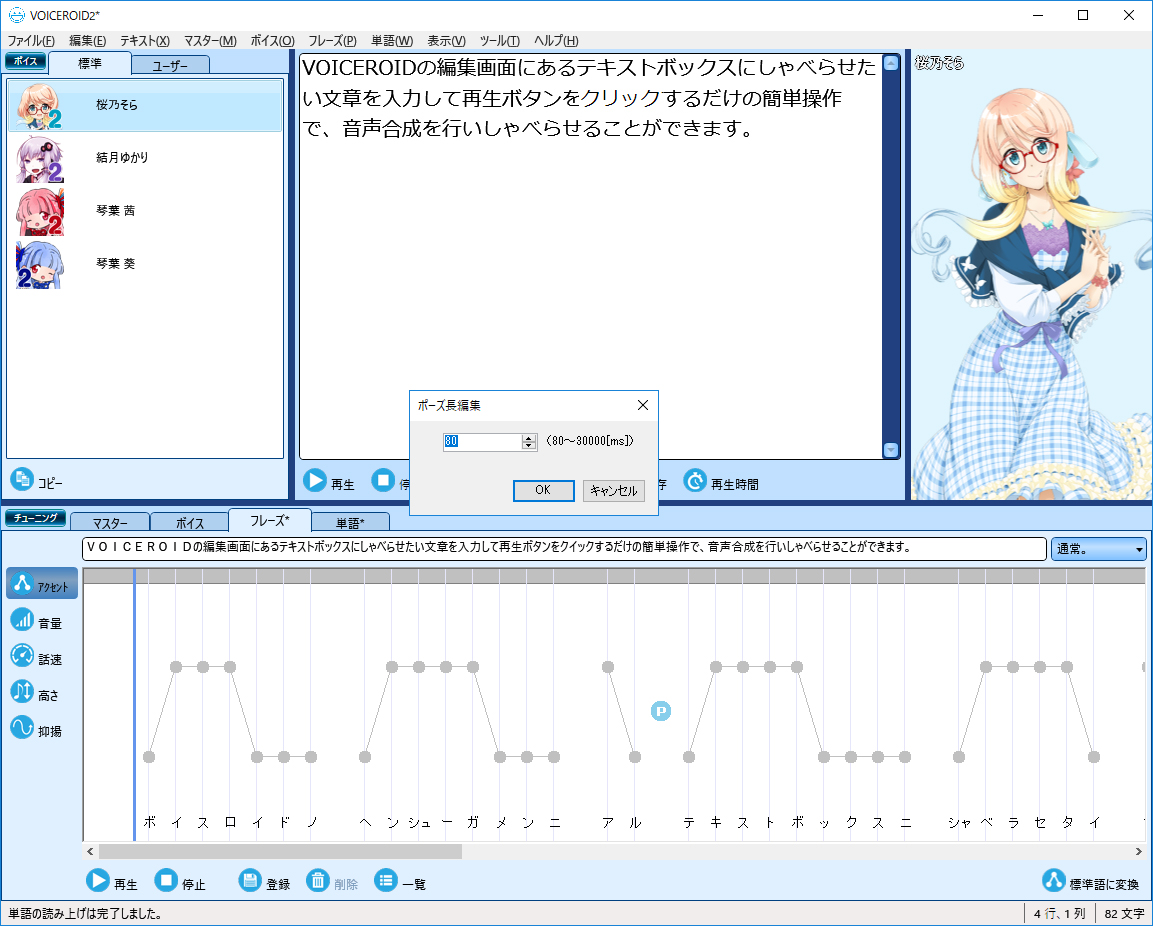Increase pause length with the spinner up arrow
This screenshot has height=927, width=1153.
(x=529, y=437)
